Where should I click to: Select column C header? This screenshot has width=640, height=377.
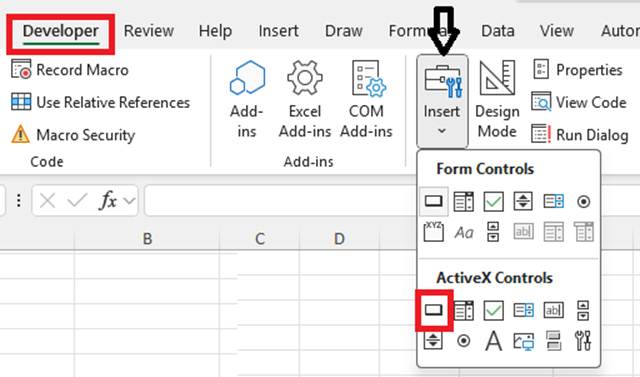(260, 239)
